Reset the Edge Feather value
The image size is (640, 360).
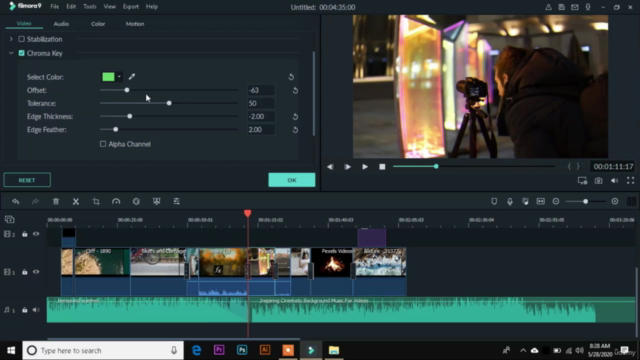coord(295,130)
